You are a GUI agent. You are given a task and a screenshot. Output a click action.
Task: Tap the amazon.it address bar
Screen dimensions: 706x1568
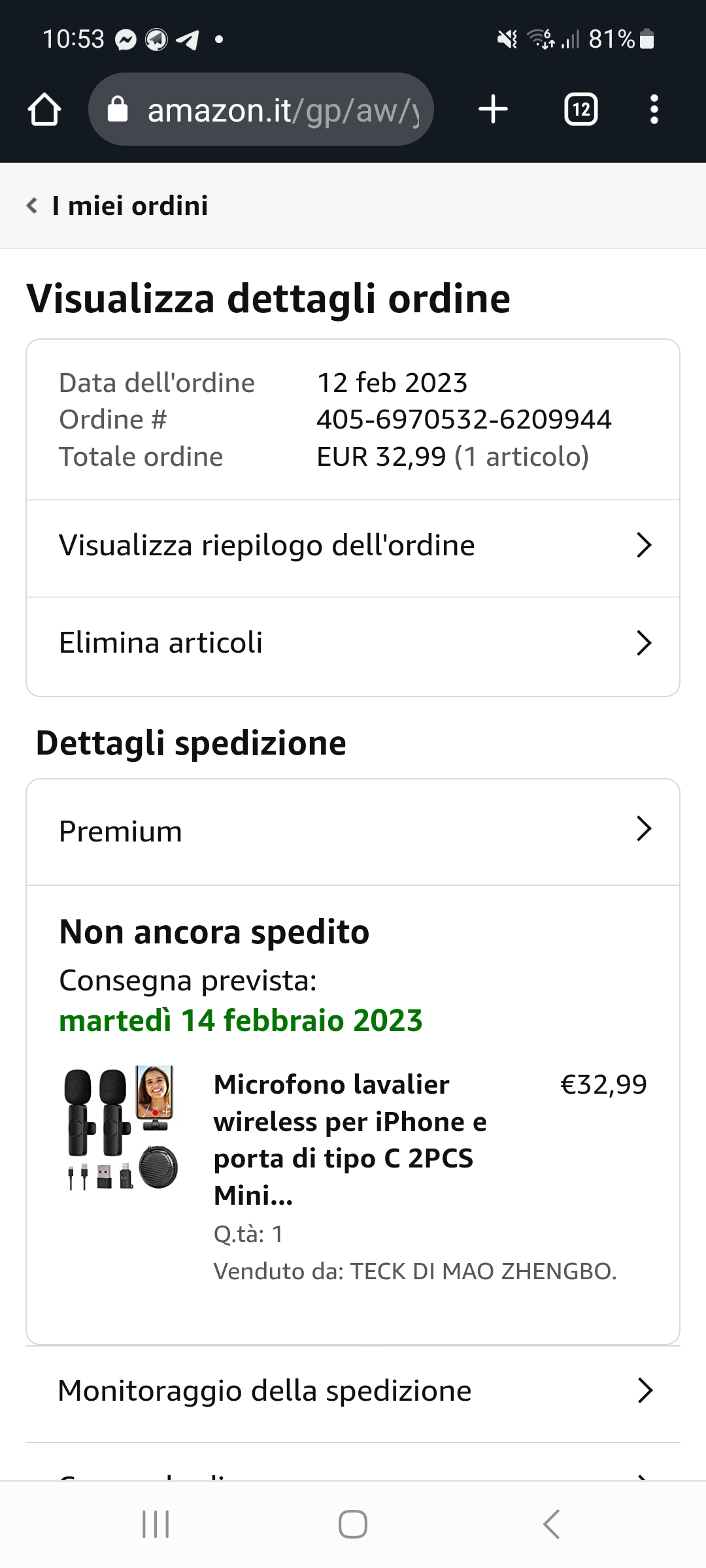coord(281,110)
